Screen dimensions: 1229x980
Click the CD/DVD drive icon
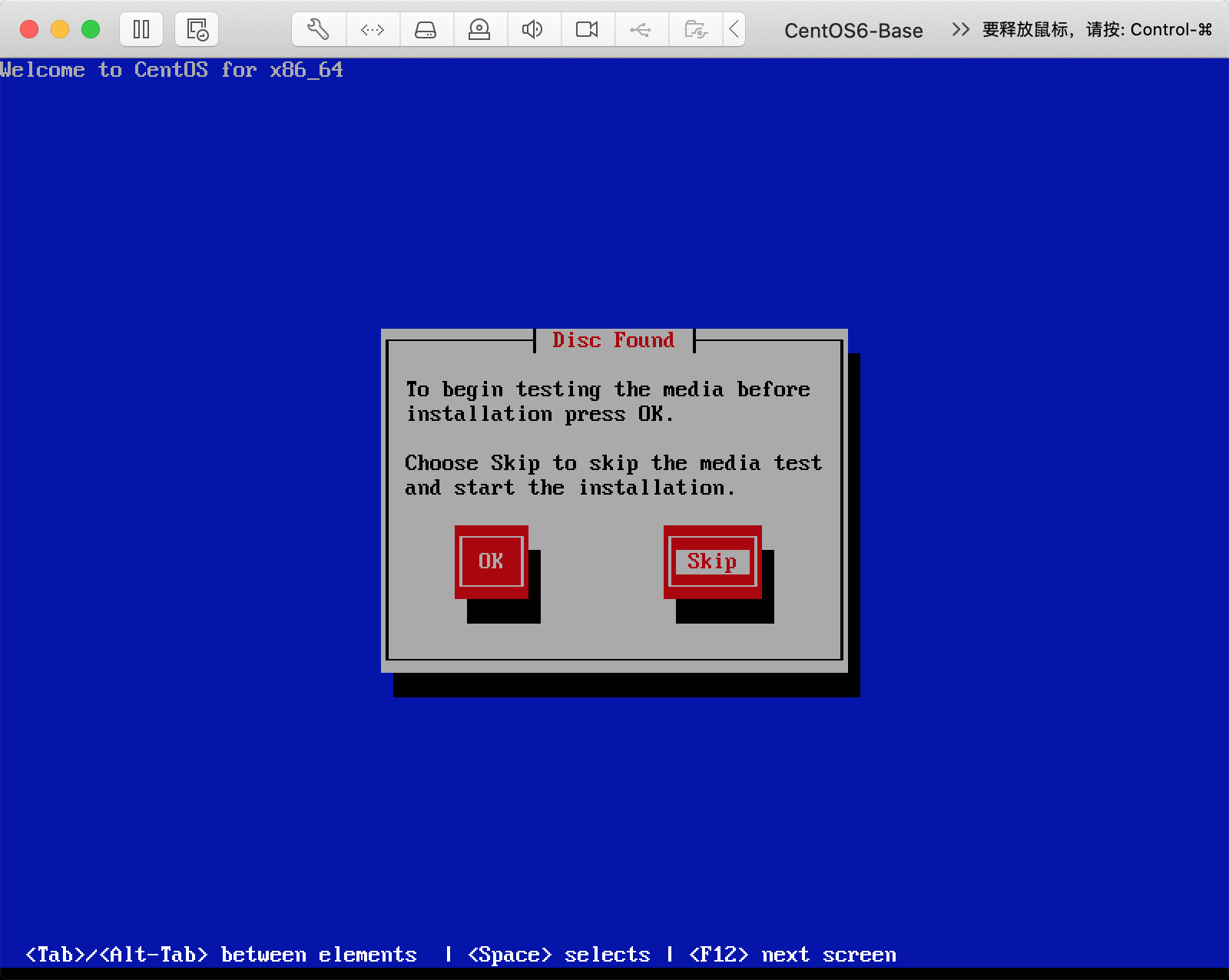tap(479, 30)
